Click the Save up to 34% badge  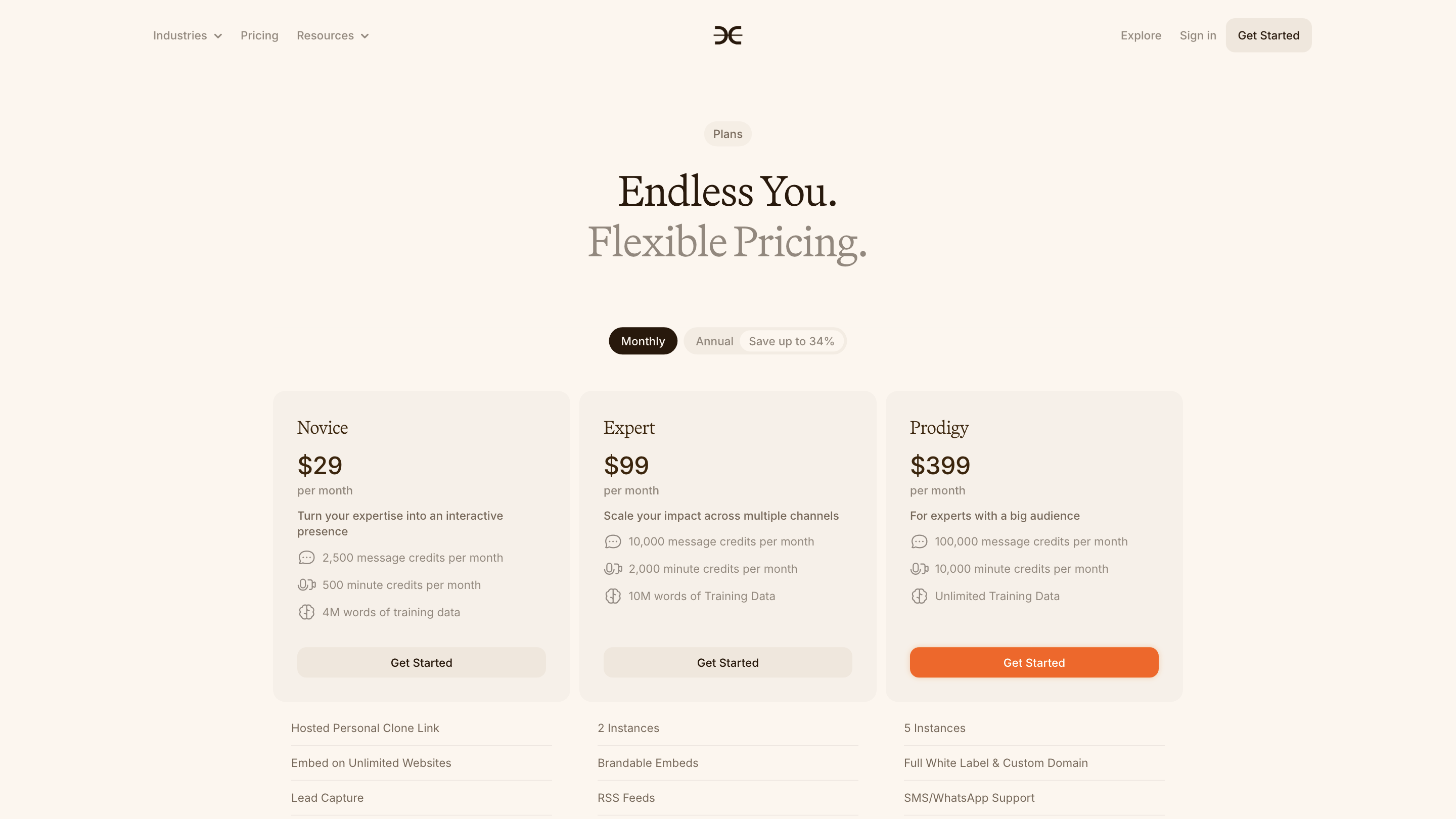click(x=791, y=341)
